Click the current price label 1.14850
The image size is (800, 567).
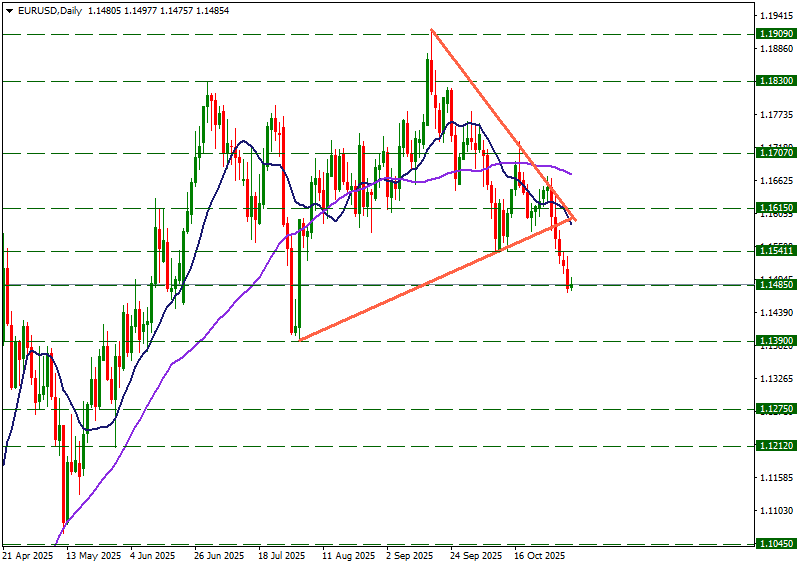point(776,285)
